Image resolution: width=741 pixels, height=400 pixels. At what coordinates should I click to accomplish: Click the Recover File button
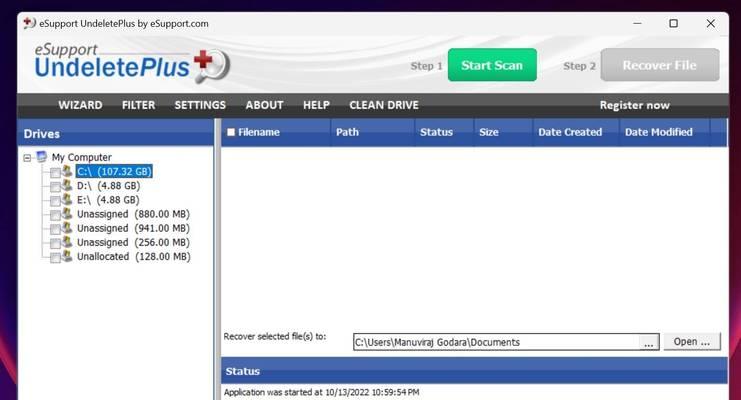[660, 65]
